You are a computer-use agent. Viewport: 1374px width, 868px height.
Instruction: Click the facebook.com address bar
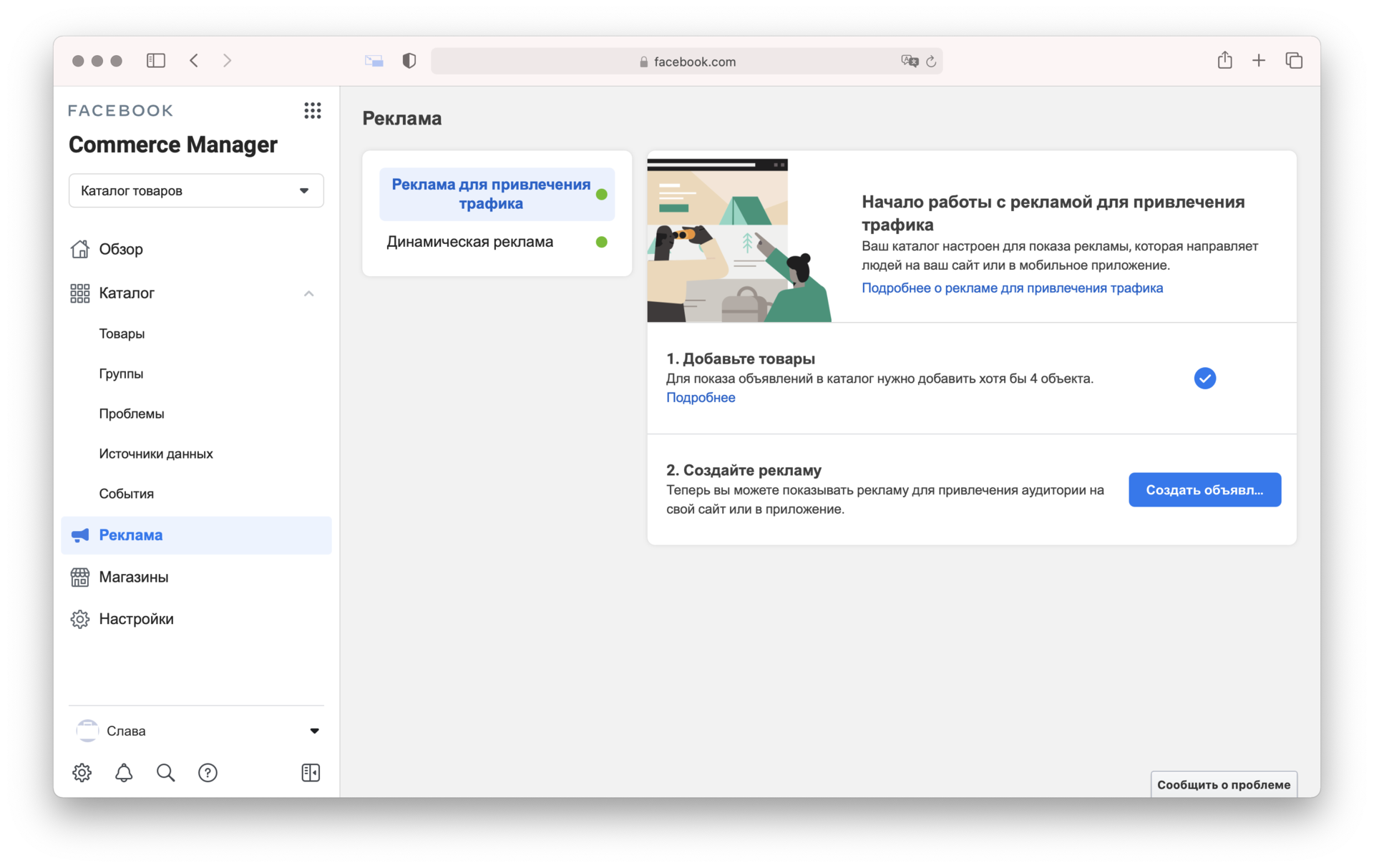pyautogui.click(x=687, y=62)
